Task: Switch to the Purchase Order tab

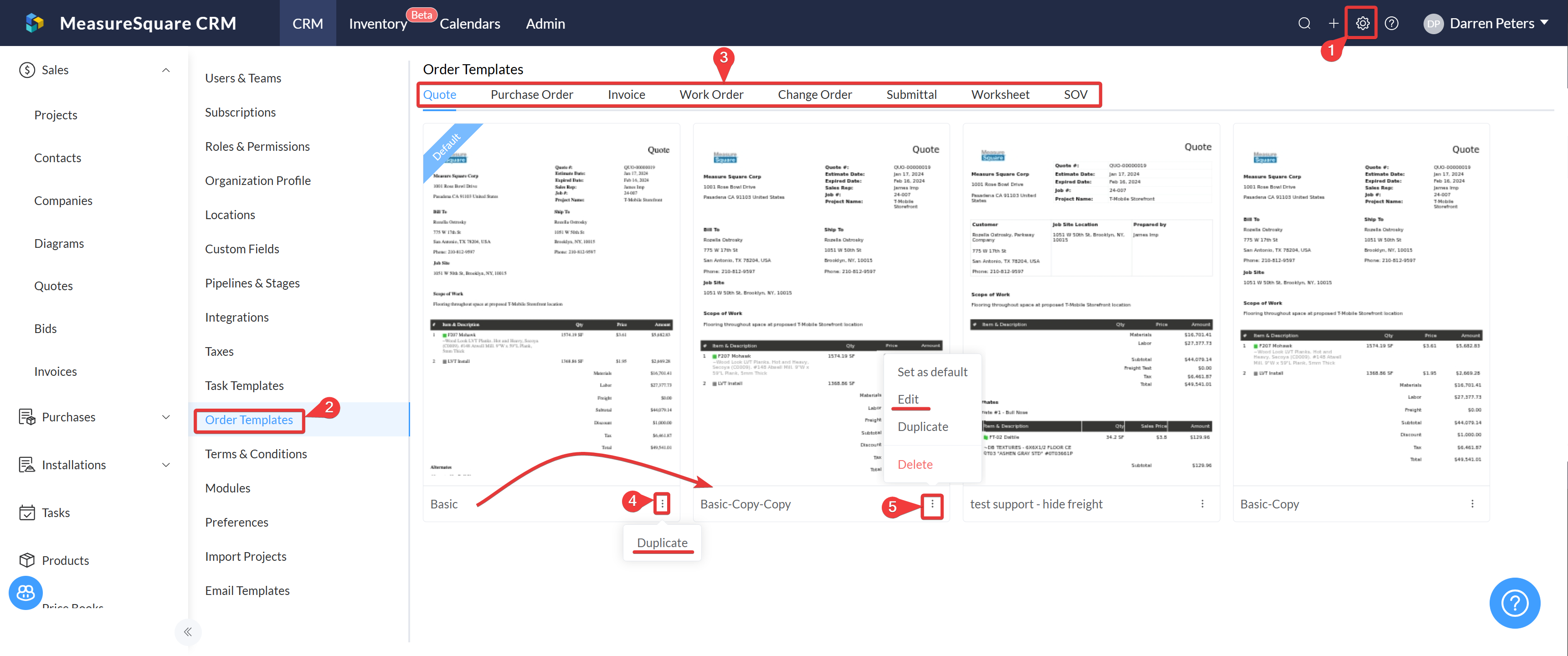Action: point(531,94)
